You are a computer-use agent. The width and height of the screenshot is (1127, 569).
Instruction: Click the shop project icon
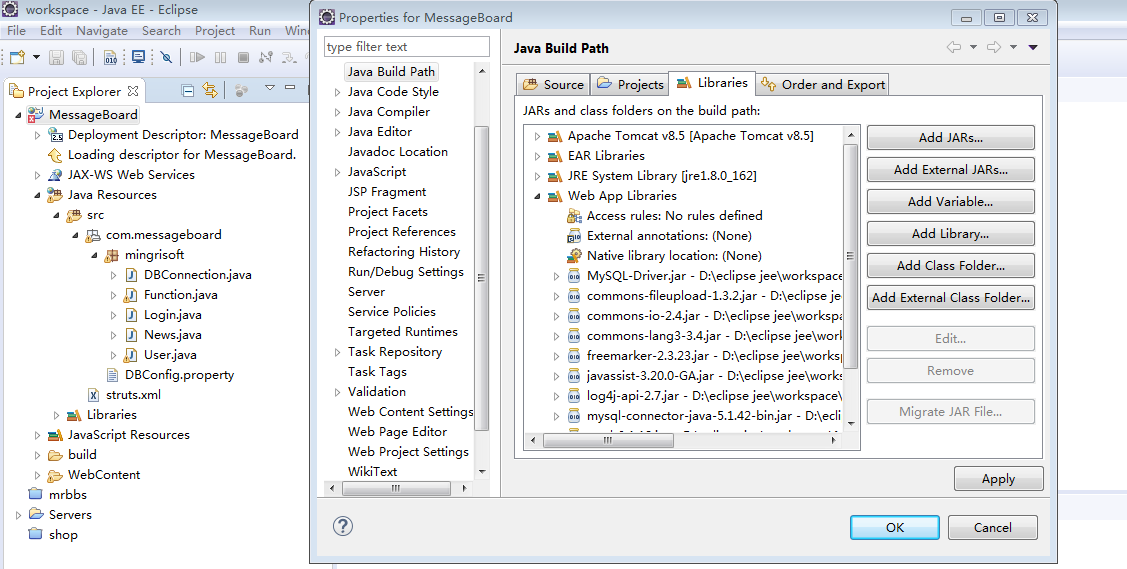click(x=35, y=534)
